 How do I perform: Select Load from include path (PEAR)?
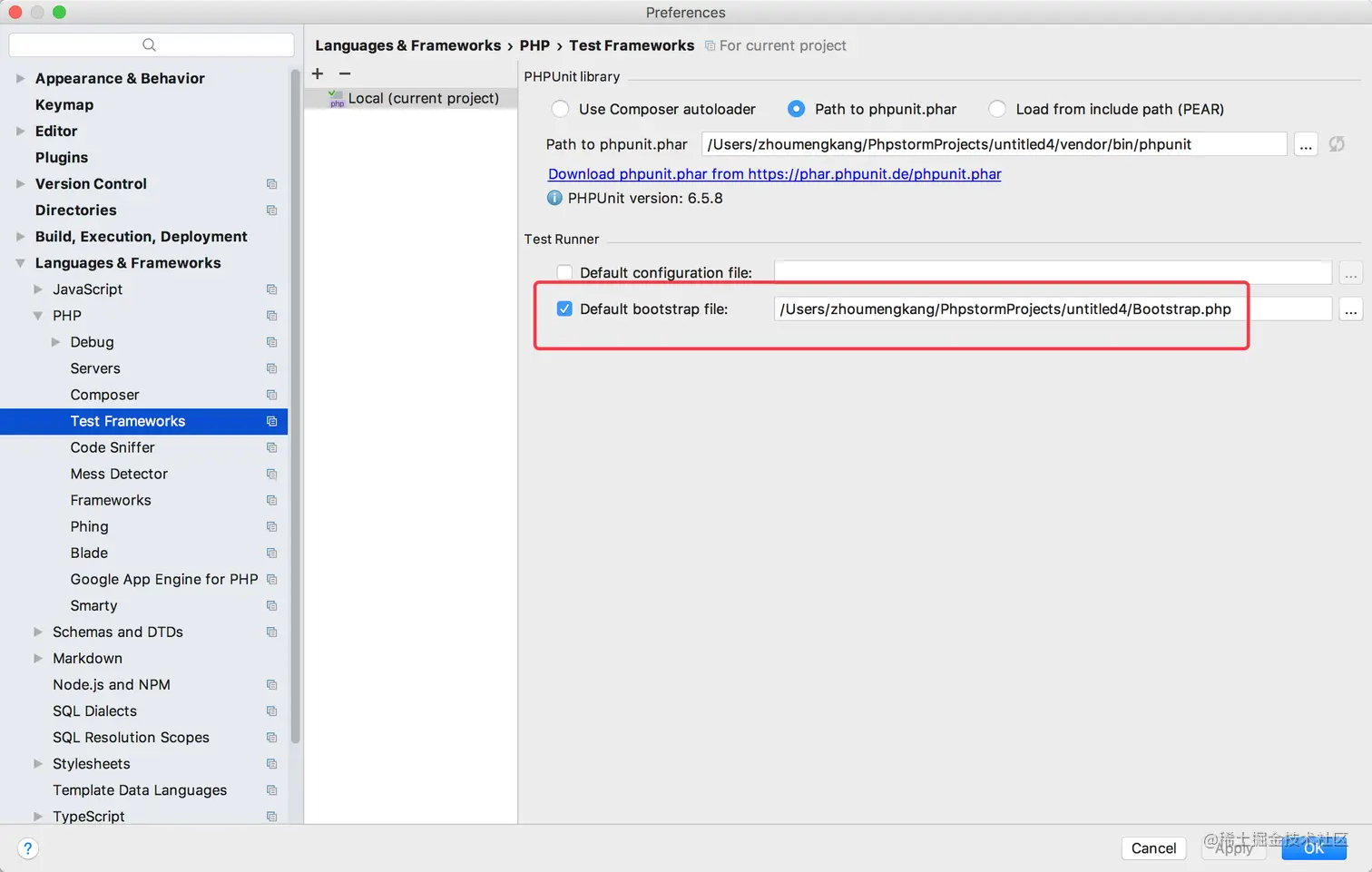(x=997, y=109)
